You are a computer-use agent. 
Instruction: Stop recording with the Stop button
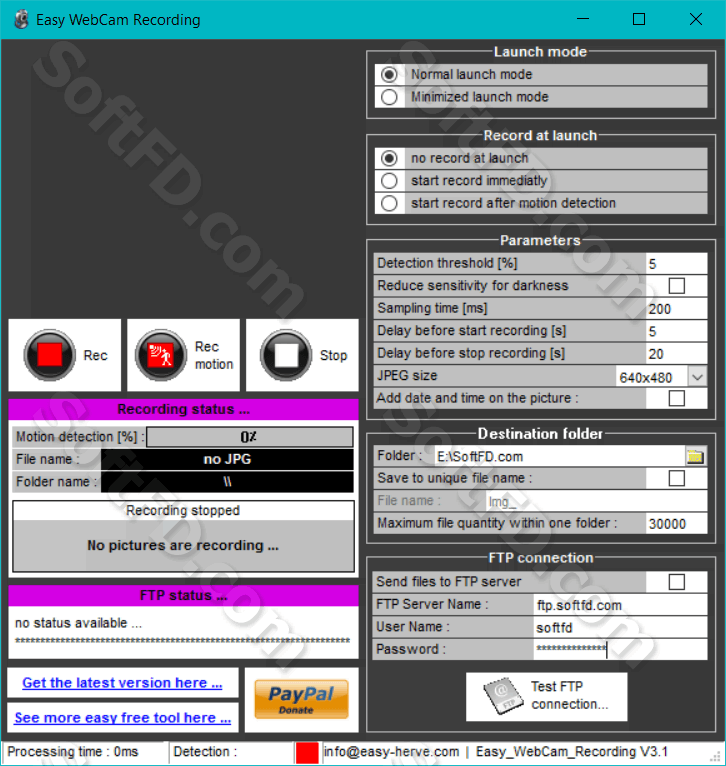point(302,355)
